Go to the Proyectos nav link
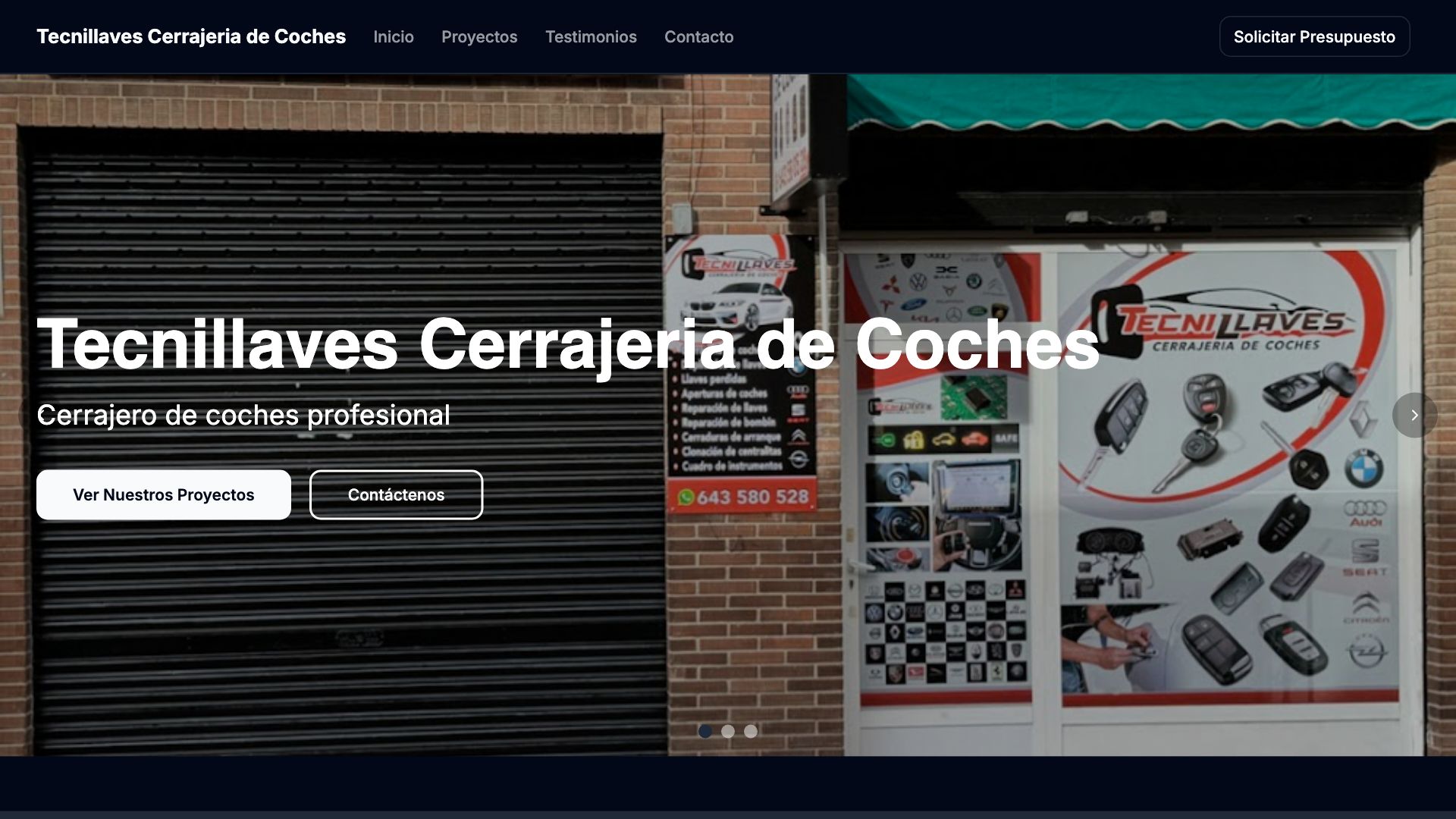 pyautogui.click(x=479, y=36)
